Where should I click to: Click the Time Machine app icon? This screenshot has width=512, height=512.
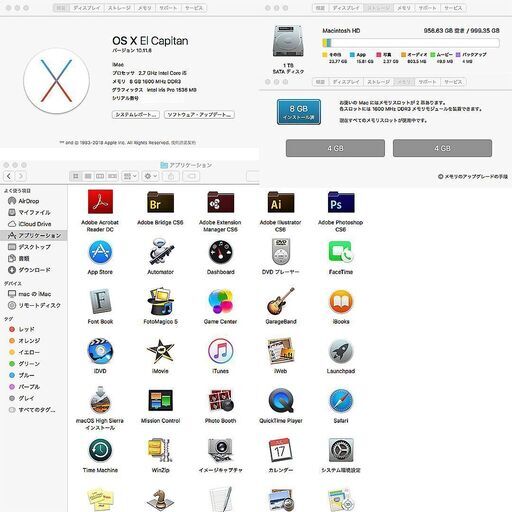pos(100,450)
